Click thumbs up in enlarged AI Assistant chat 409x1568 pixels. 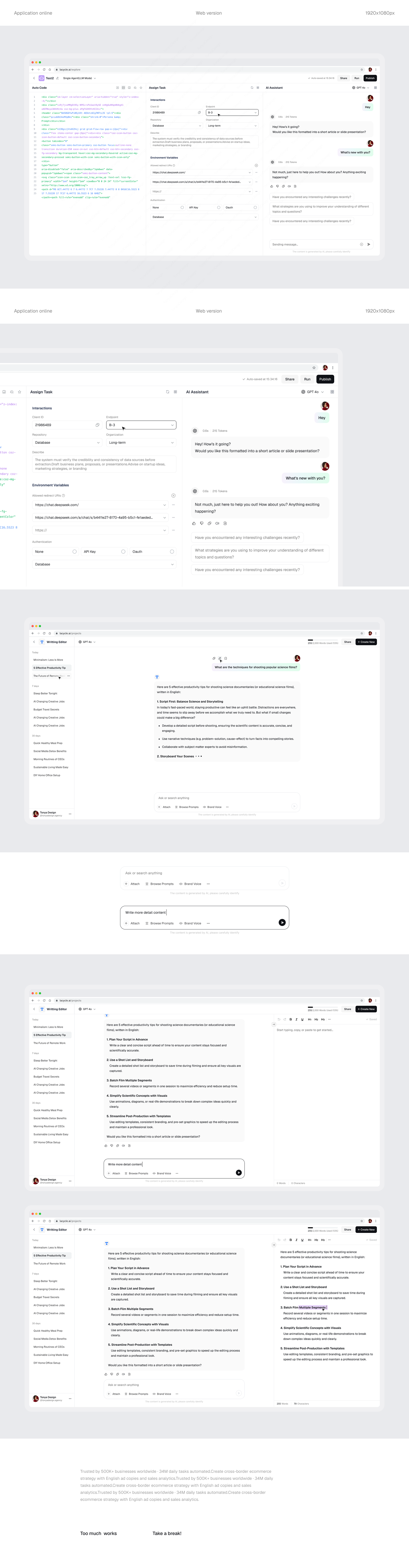[194, 523]
